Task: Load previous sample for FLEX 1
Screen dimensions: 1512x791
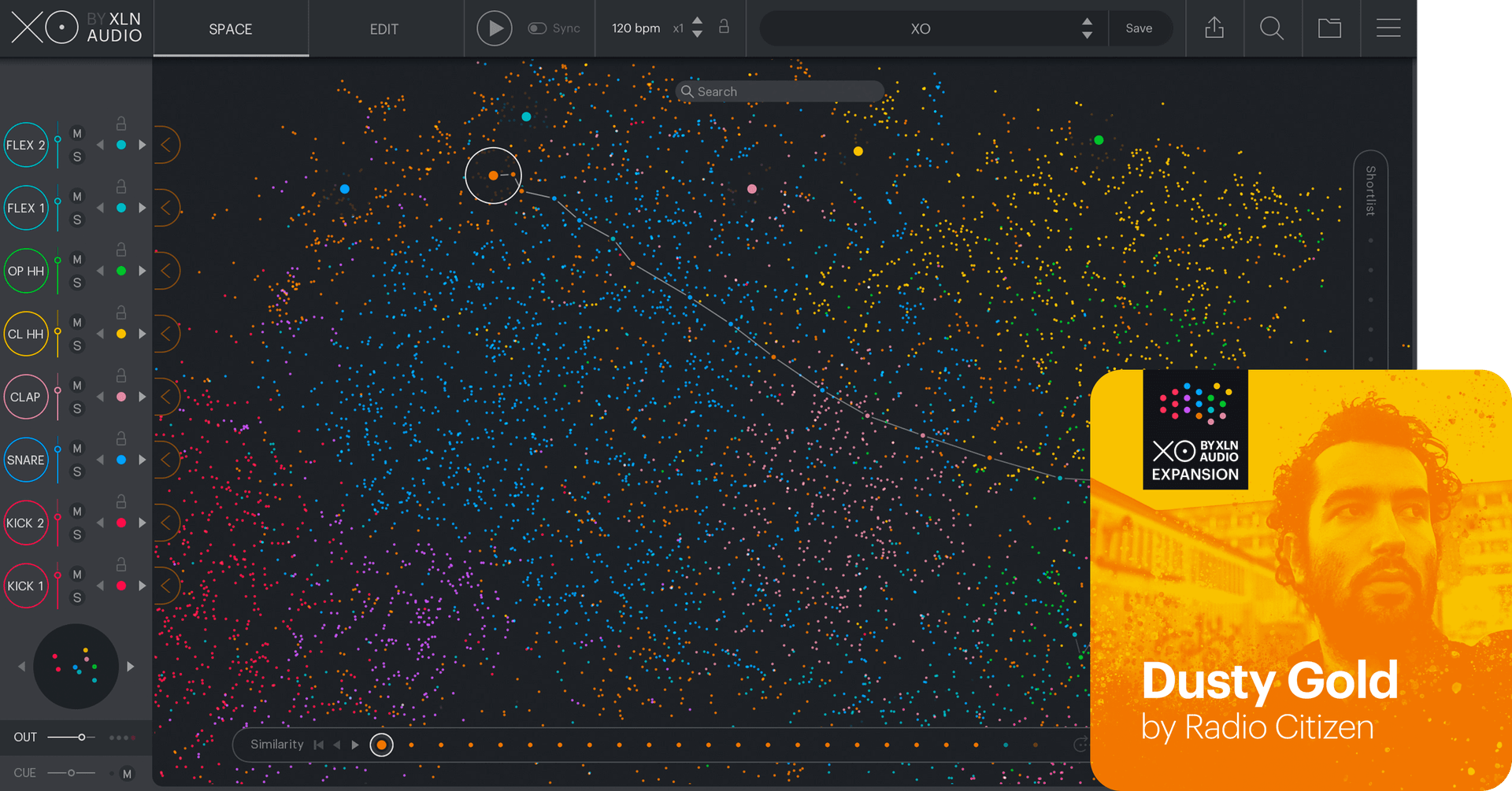Action: click(100, 208)
